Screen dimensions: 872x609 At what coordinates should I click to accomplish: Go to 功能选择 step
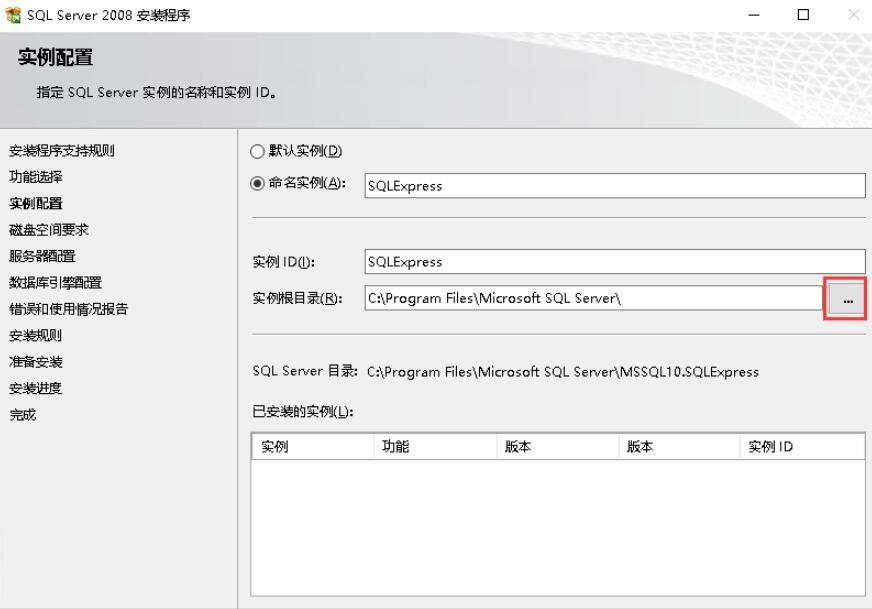click(36, 177)
